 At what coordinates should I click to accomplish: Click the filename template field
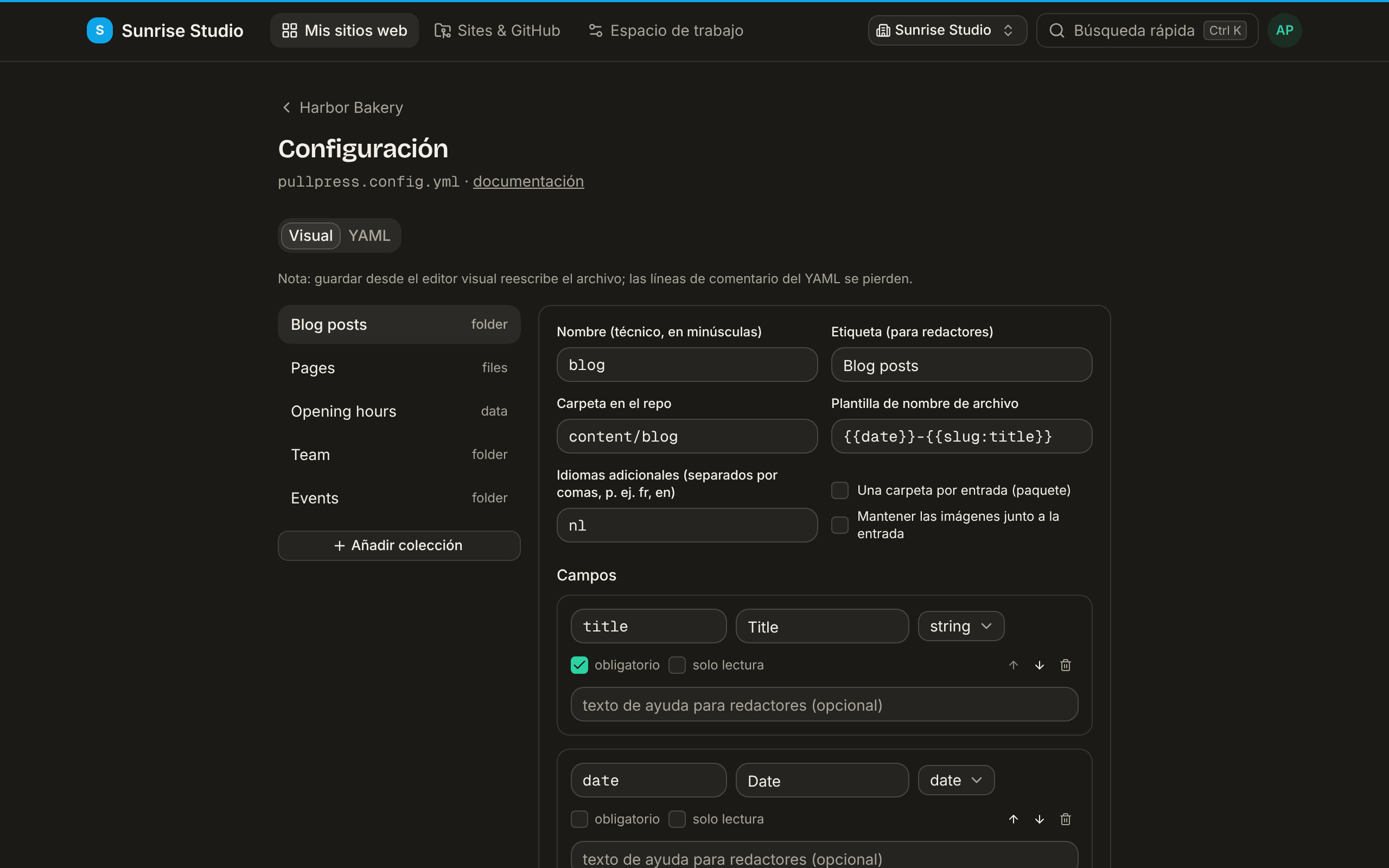(961, 436)
